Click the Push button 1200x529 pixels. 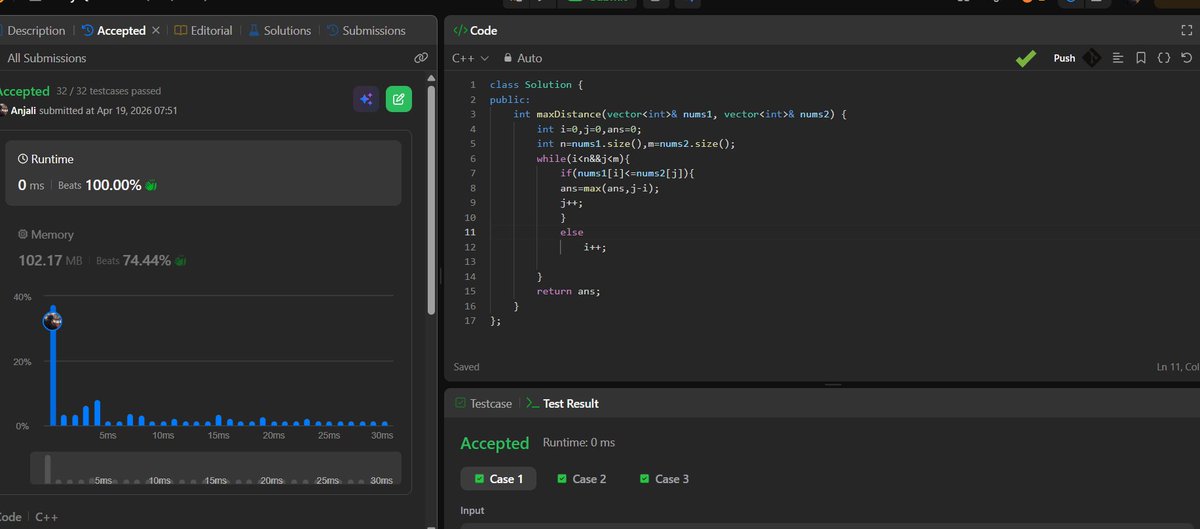[1064, 58]
